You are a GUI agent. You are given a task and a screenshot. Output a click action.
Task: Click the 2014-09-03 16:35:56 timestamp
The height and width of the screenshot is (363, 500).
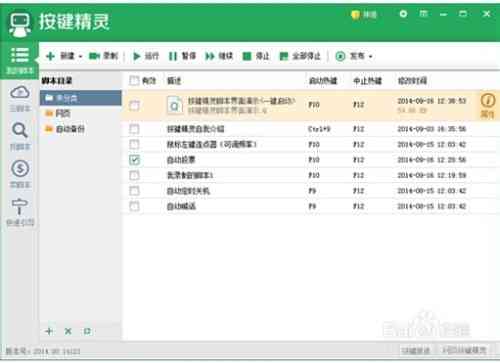432,129
